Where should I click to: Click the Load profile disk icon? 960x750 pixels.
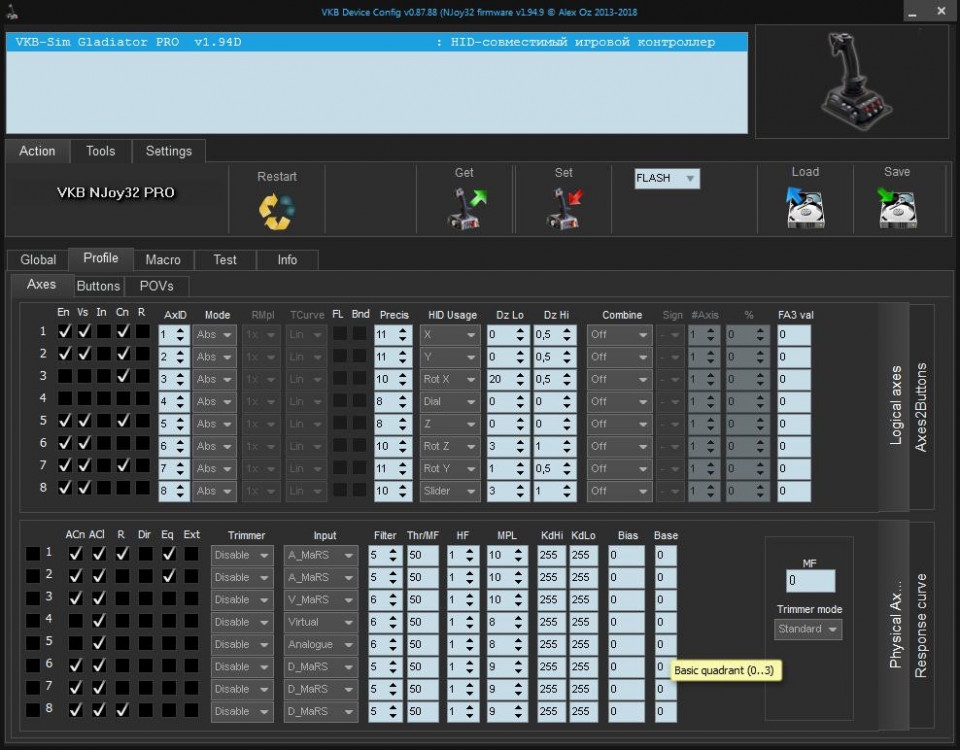[805, 208]
